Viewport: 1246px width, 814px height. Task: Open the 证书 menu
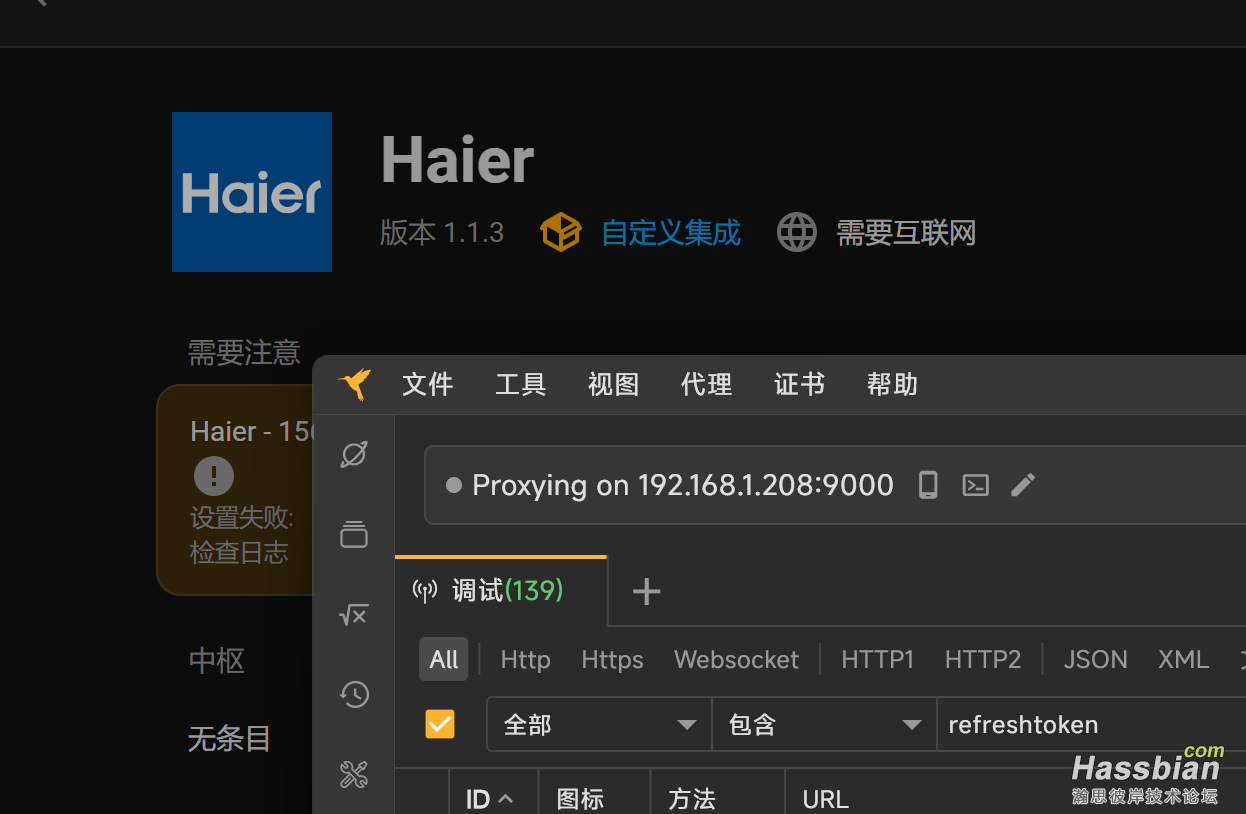coord(799,384)
